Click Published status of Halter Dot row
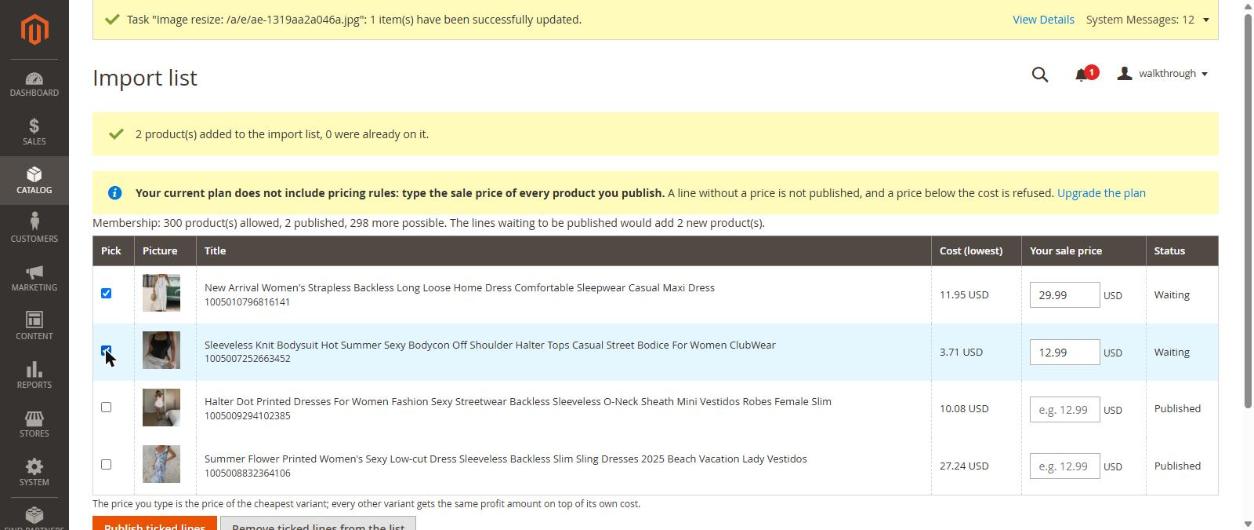 (1177, 409)
